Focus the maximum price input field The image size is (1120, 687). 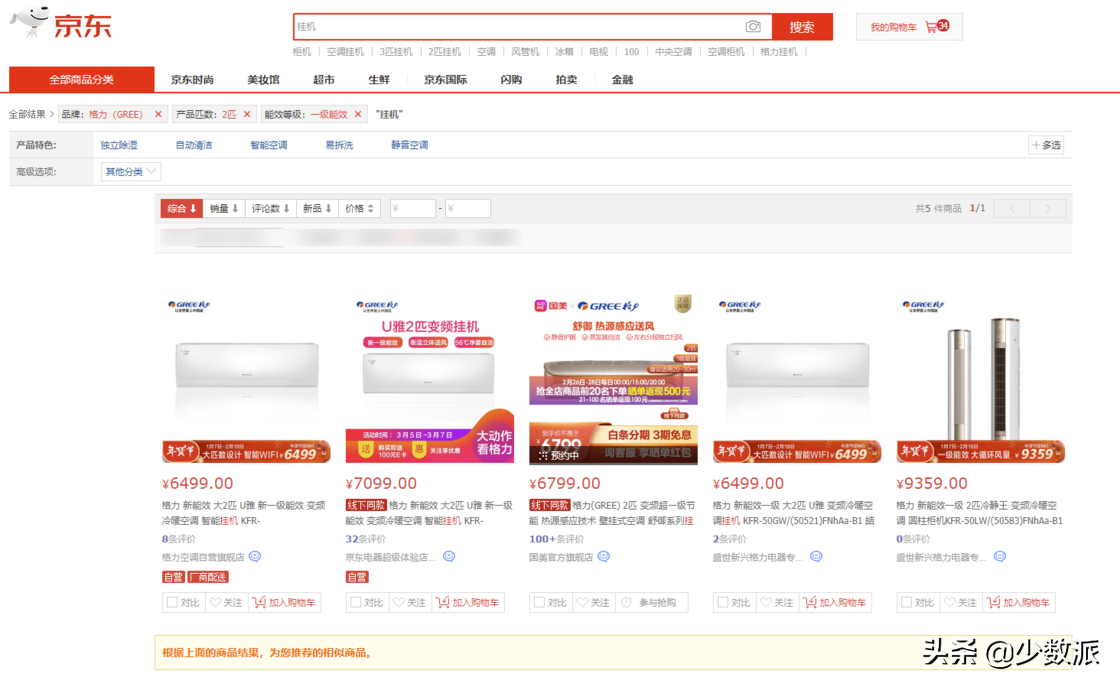point(468,209)
